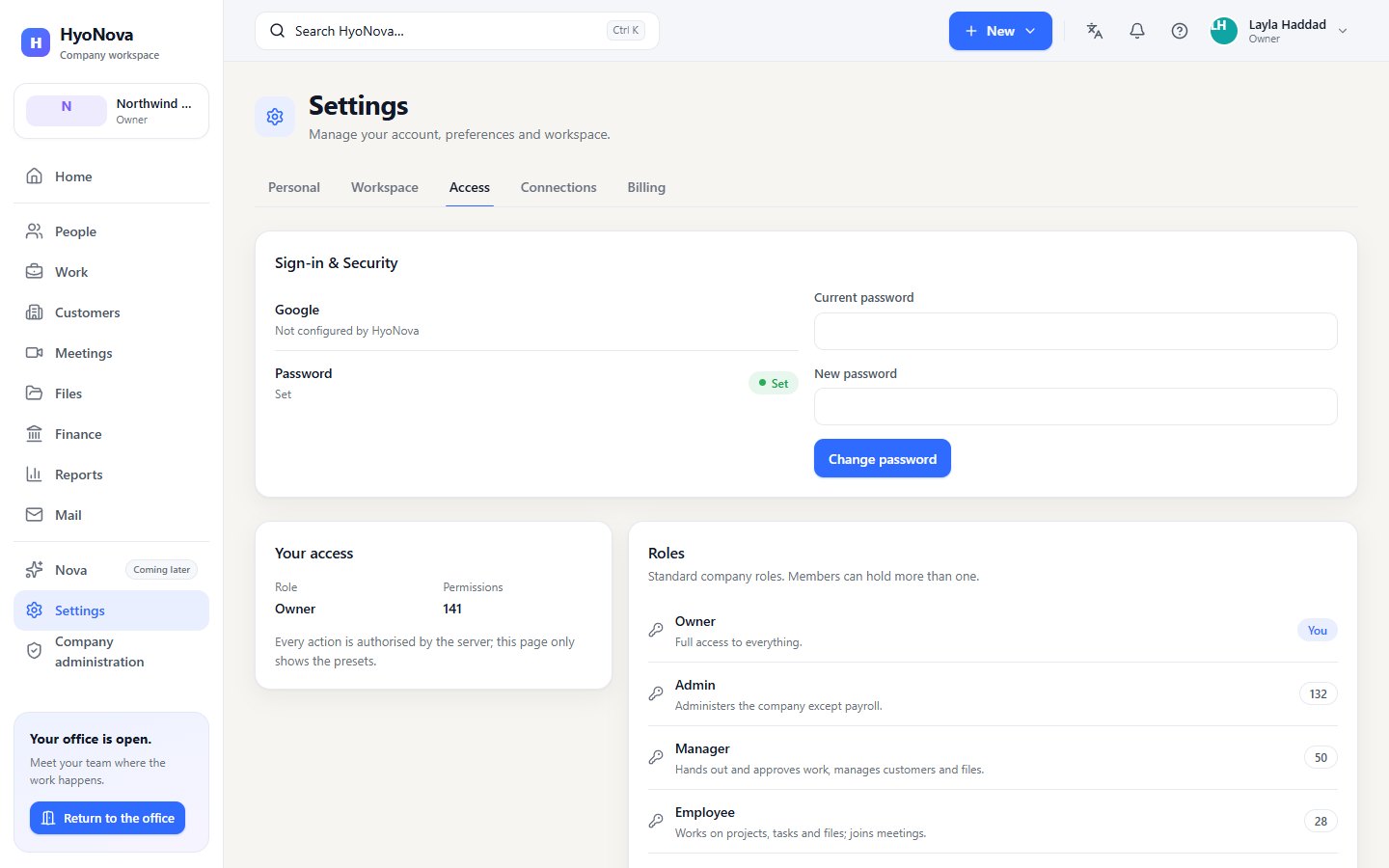Click the HyoNova logo icon
The width and height of the screenshot is (1389, 868).
pos(36,41)
